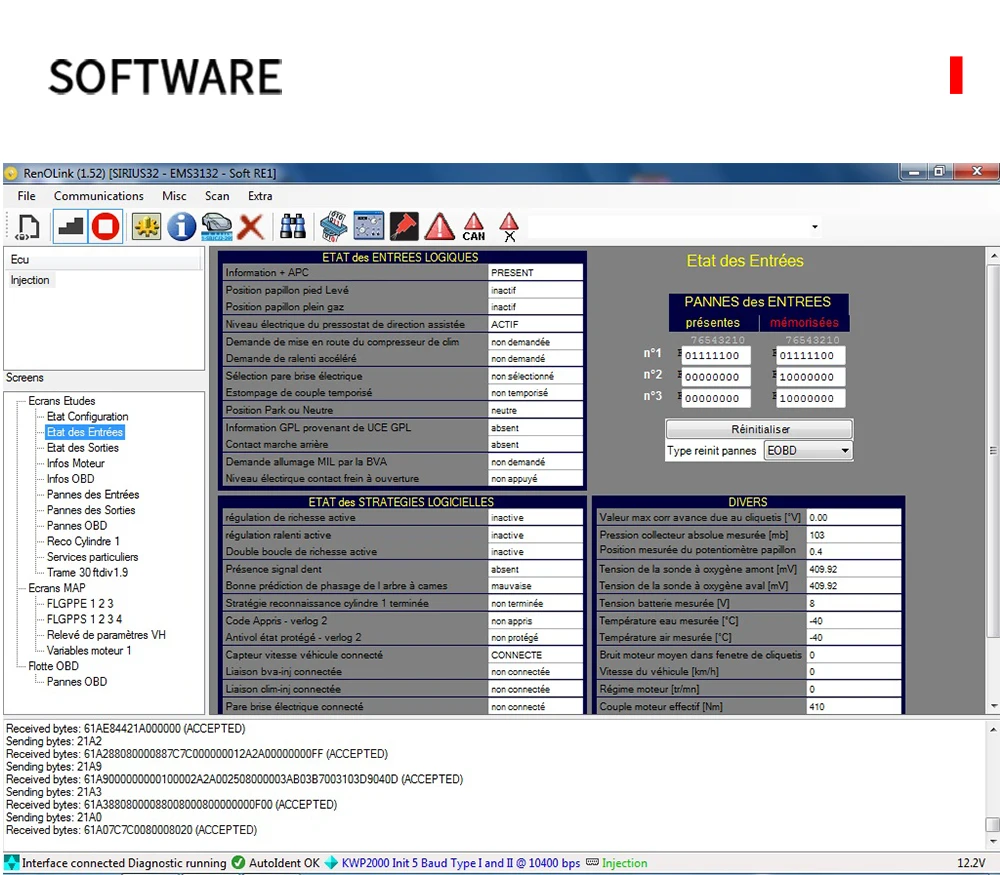1000x875 pixels.
Task: Click the blue information icon
Action: coord(182,226)
